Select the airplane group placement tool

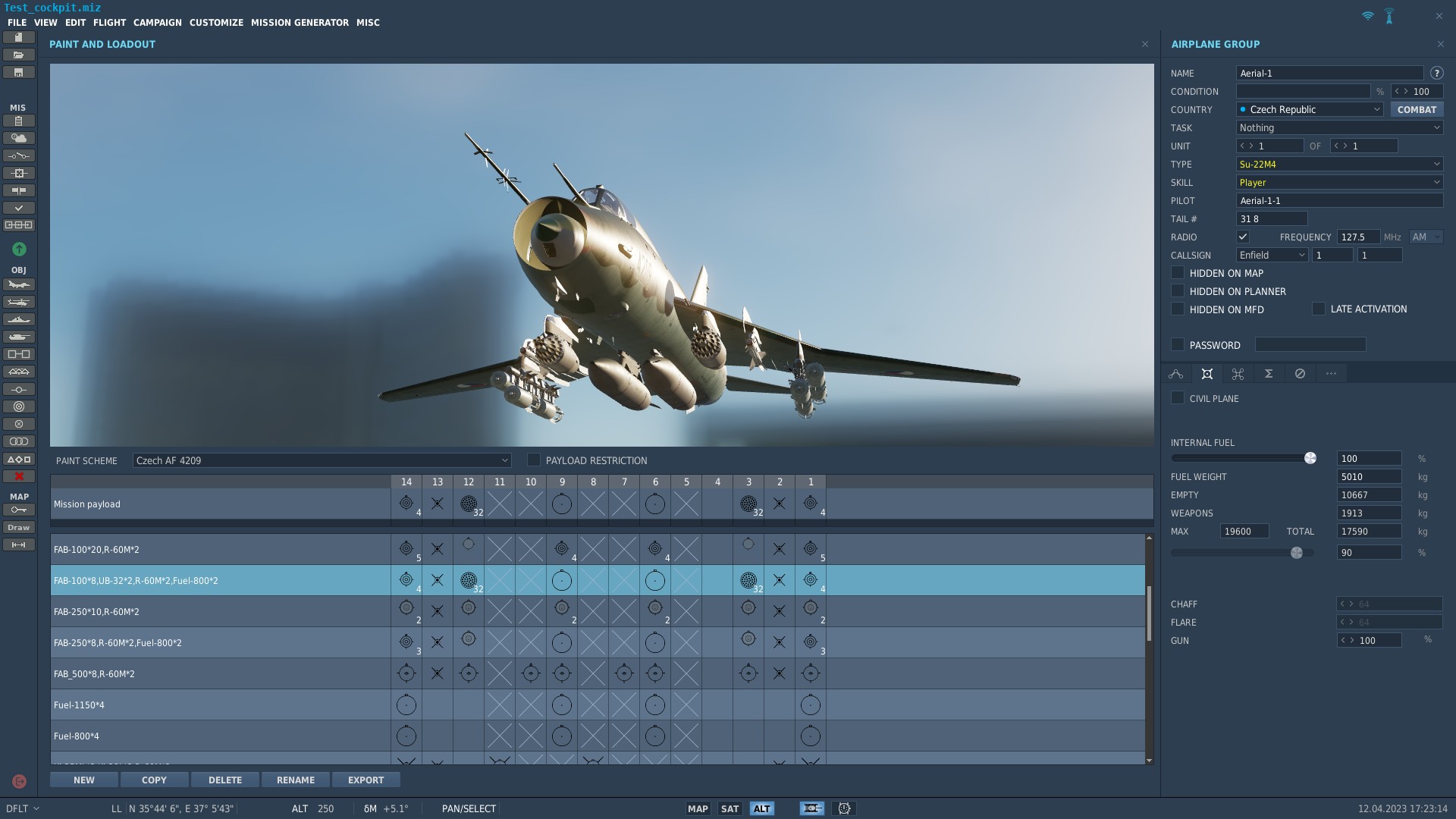pyautogui.click(x=19, y=285)
